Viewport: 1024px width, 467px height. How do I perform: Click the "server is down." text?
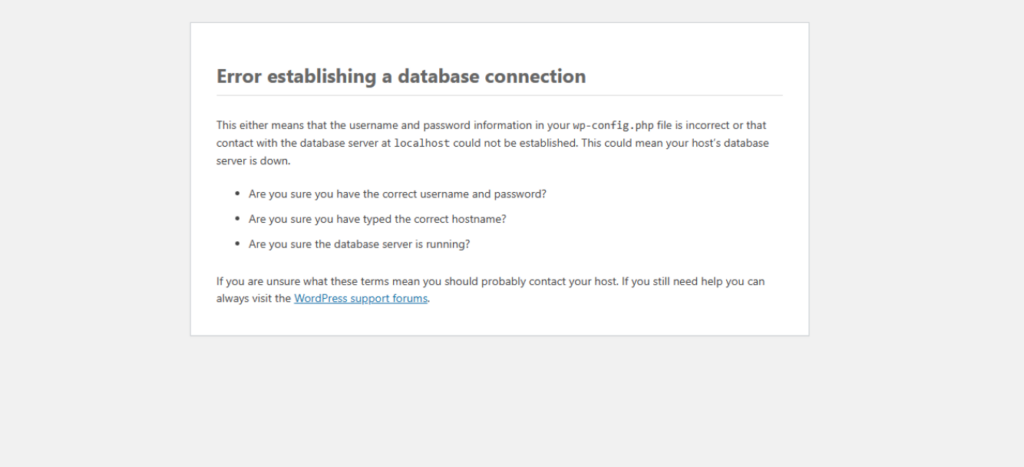click(x=253, y=160)
